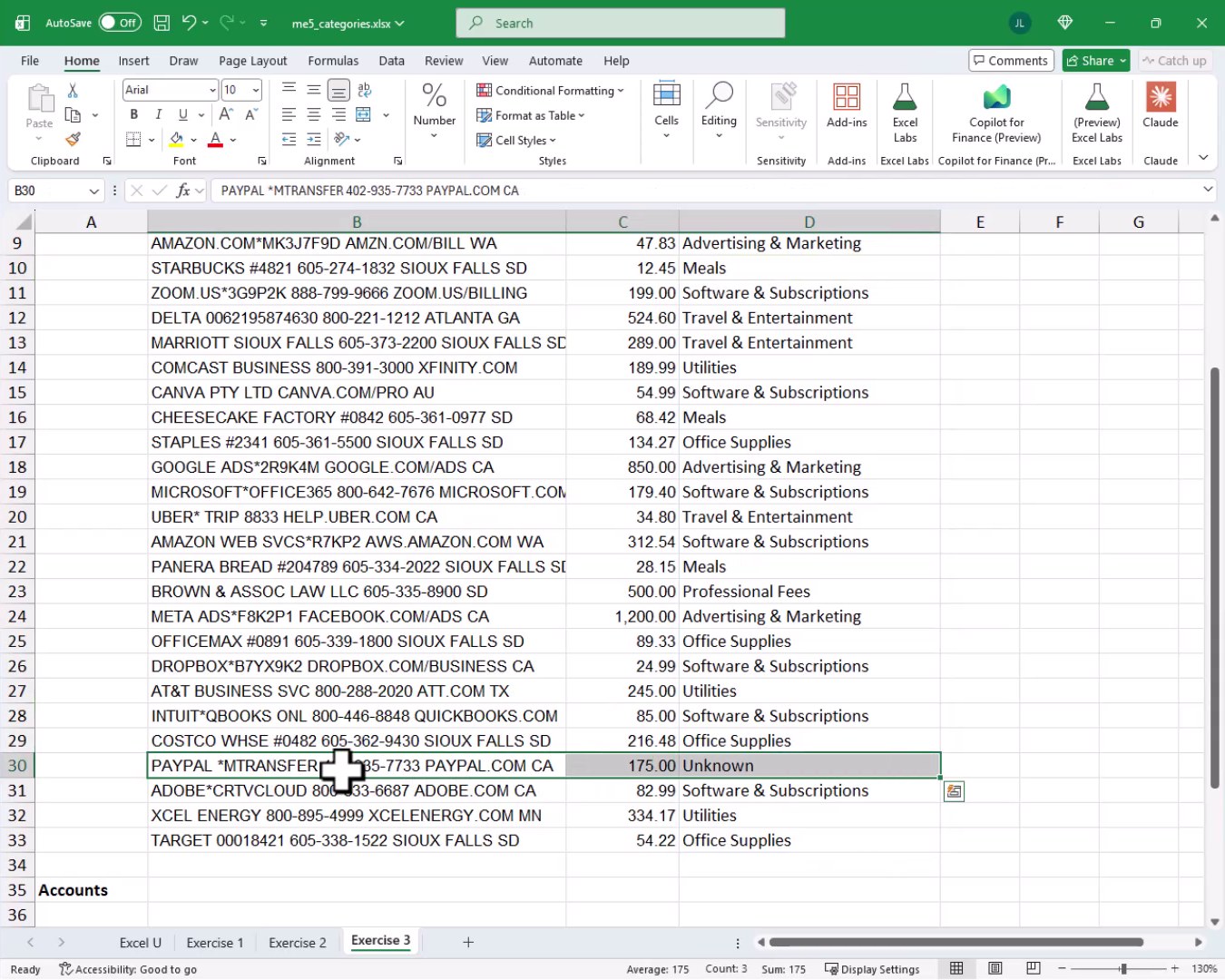Viewport: 1225px width, 980px height.
Task: Toggle the Bottom Align button
Action: [x=338, y=90]
